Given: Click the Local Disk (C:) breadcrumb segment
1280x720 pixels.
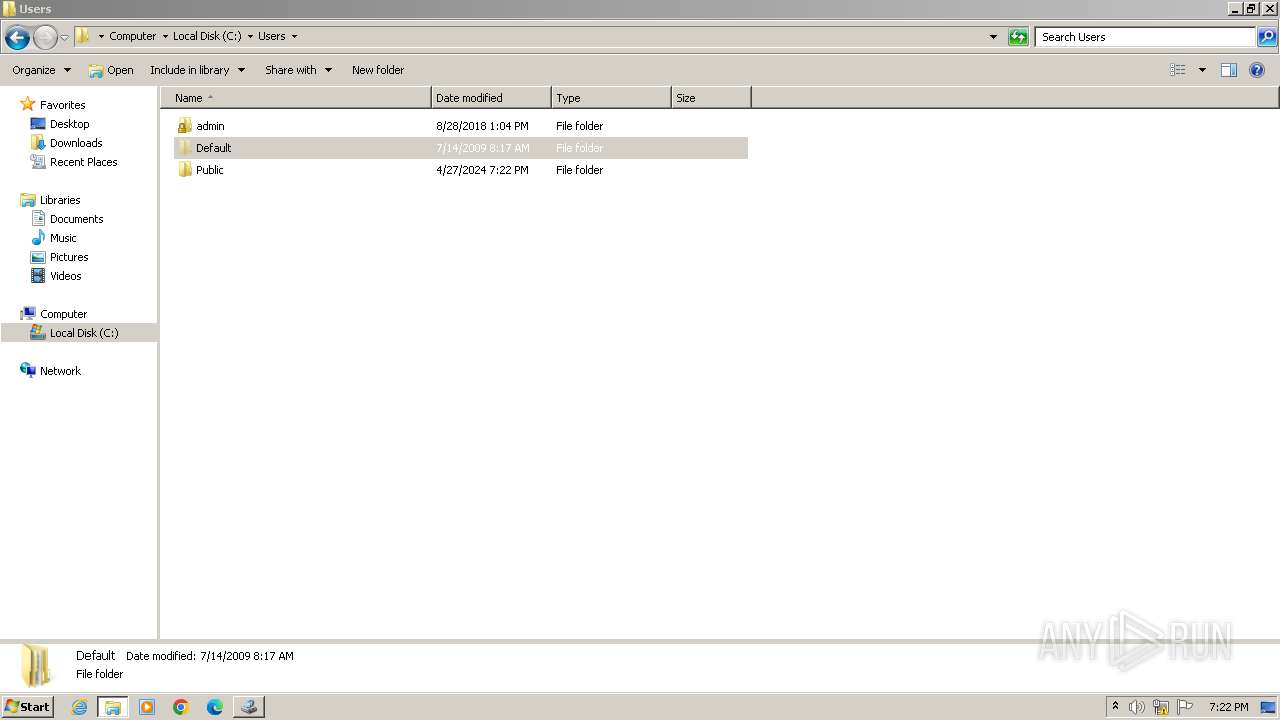Looking at the screenshot, I should tap(207, 36).
